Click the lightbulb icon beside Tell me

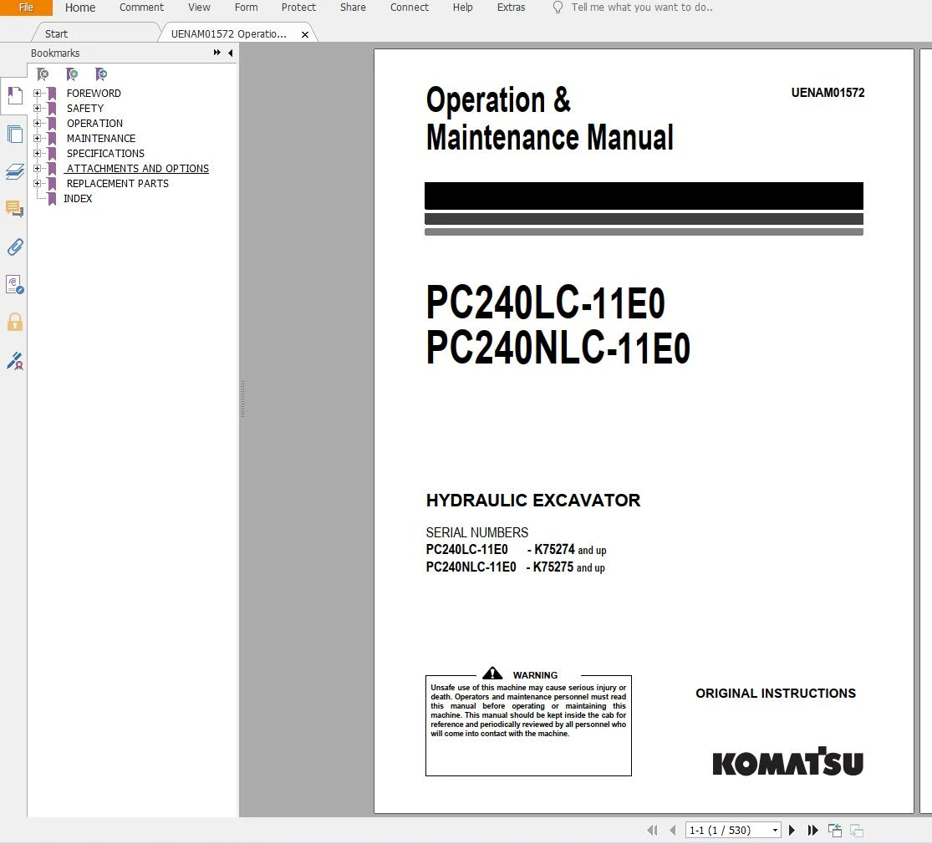[x=558, y=8]
